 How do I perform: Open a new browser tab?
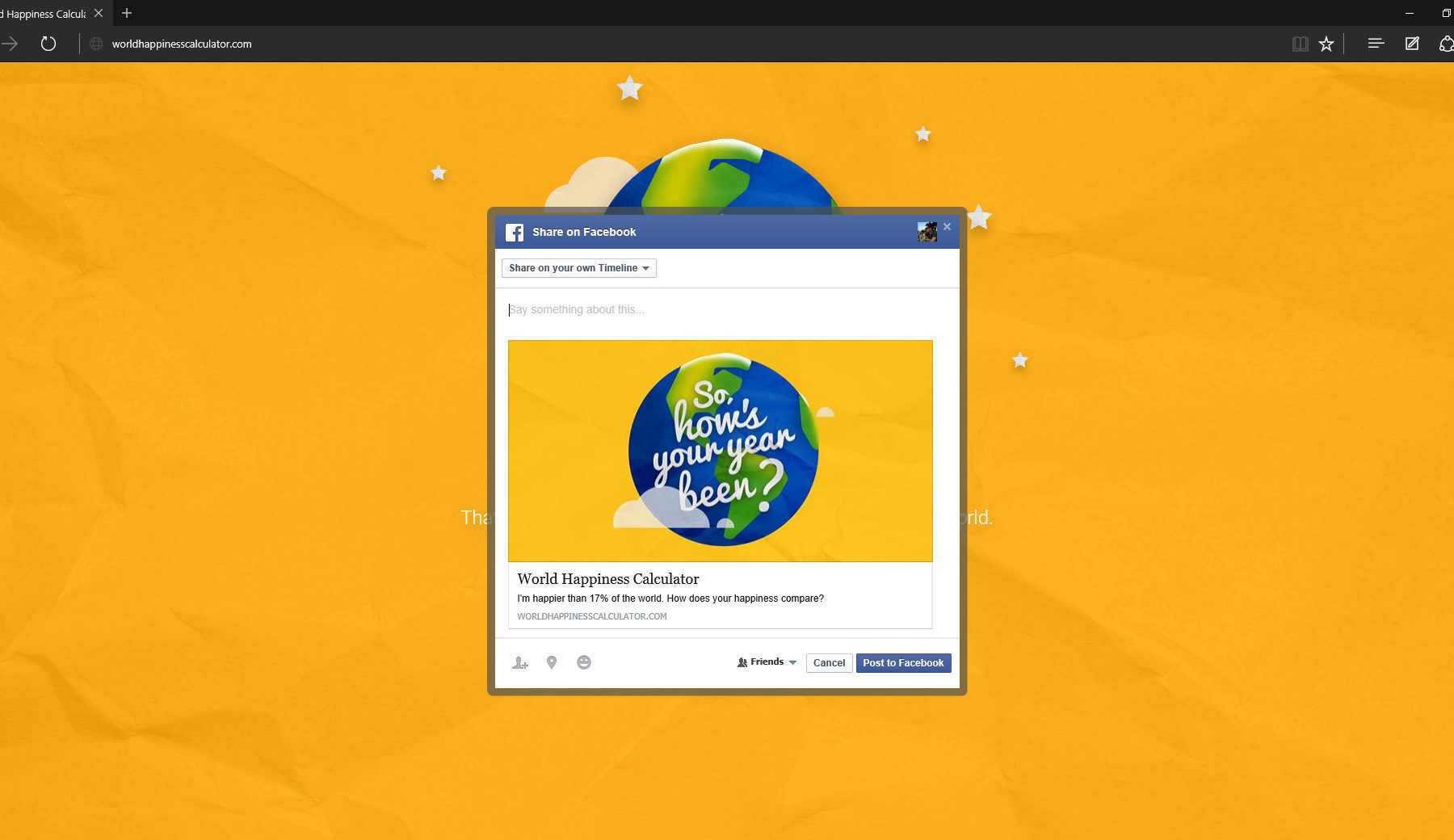coord(127,14)
